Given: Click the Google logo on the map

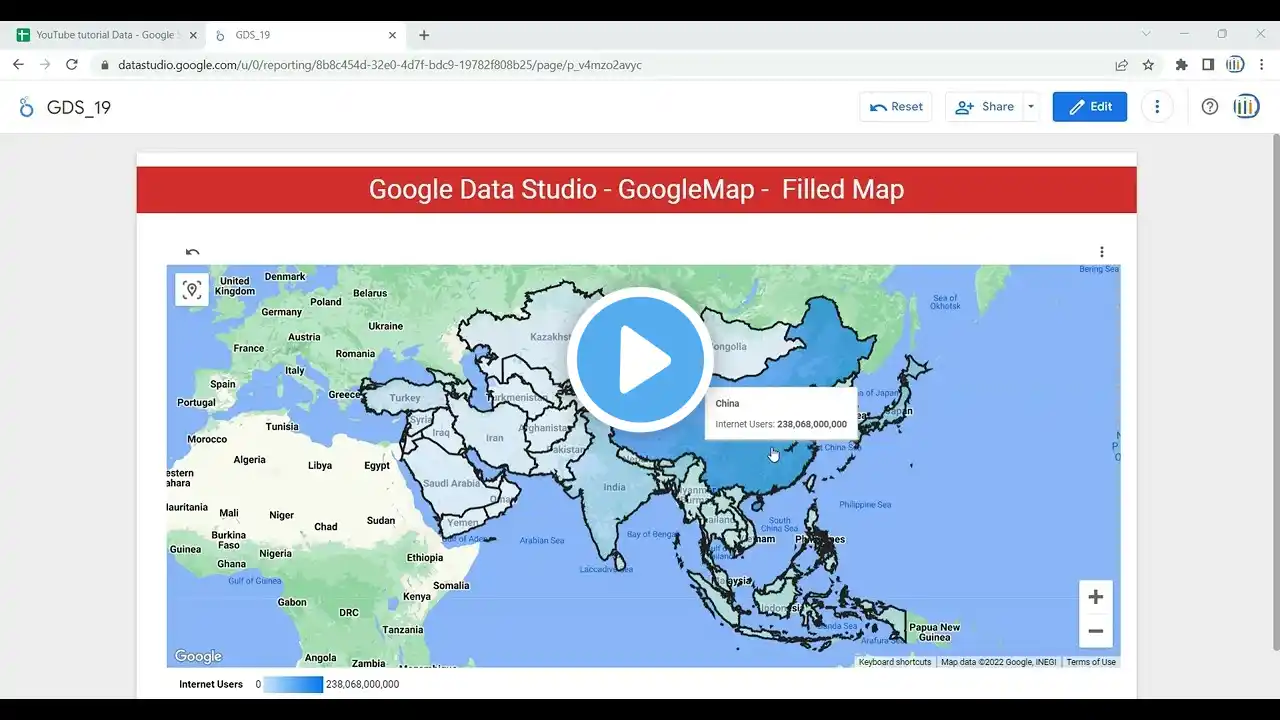Looking at the screenshot, I should pyautogui.click(x=198, y=656).
